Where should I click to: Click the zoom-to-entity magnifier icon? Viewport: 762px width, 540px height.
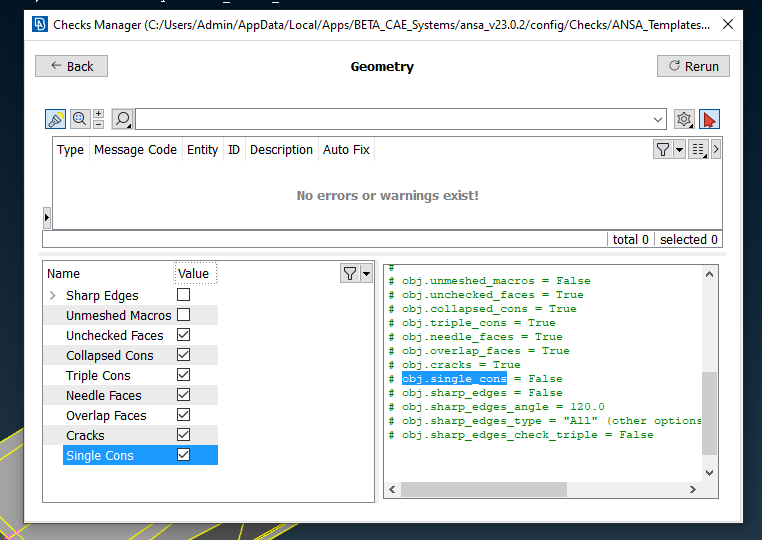(x=80, y=119)
